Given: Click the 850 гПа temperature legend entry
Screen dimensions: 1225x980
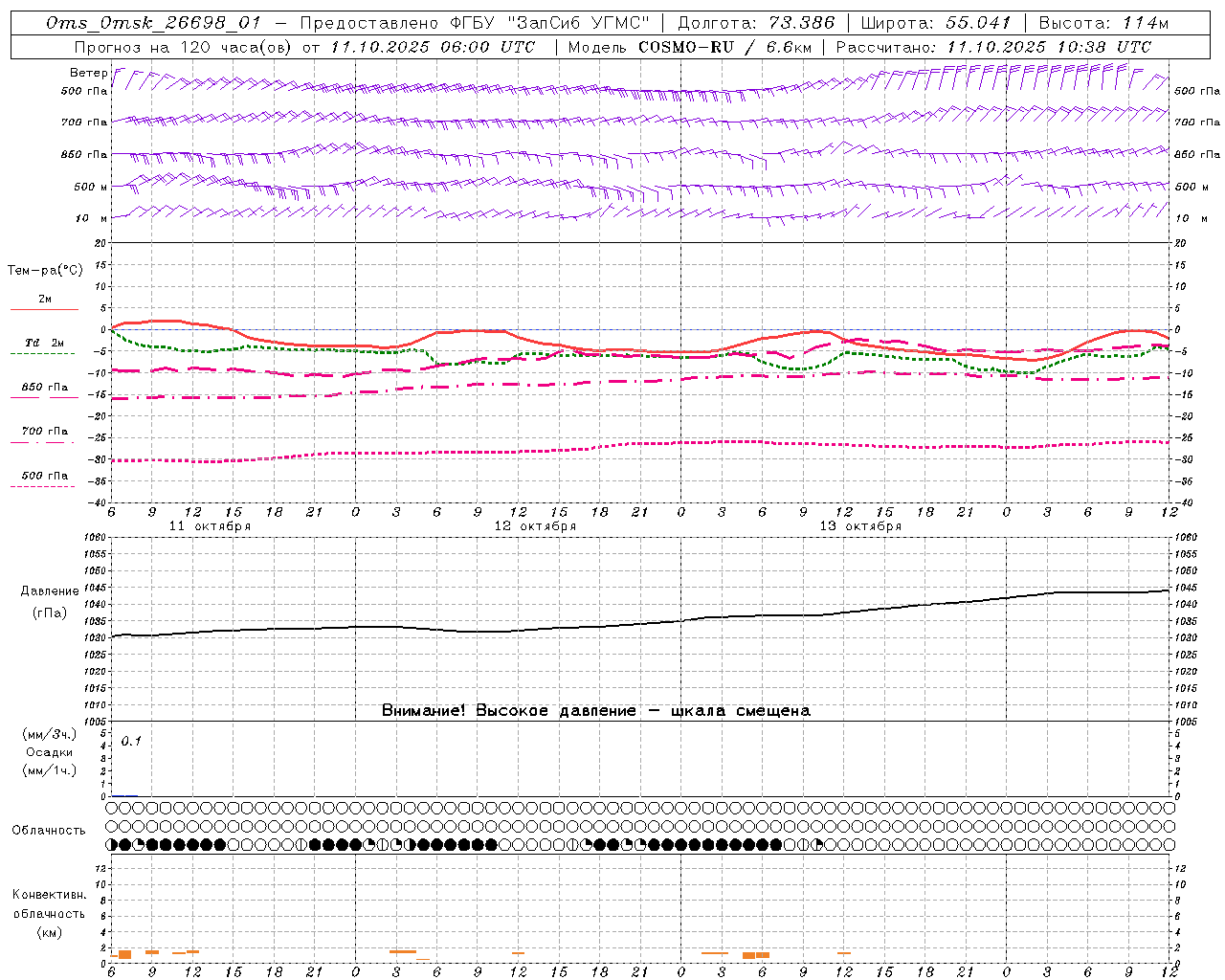Looking at the screenshot, I should tap(45, 388).
